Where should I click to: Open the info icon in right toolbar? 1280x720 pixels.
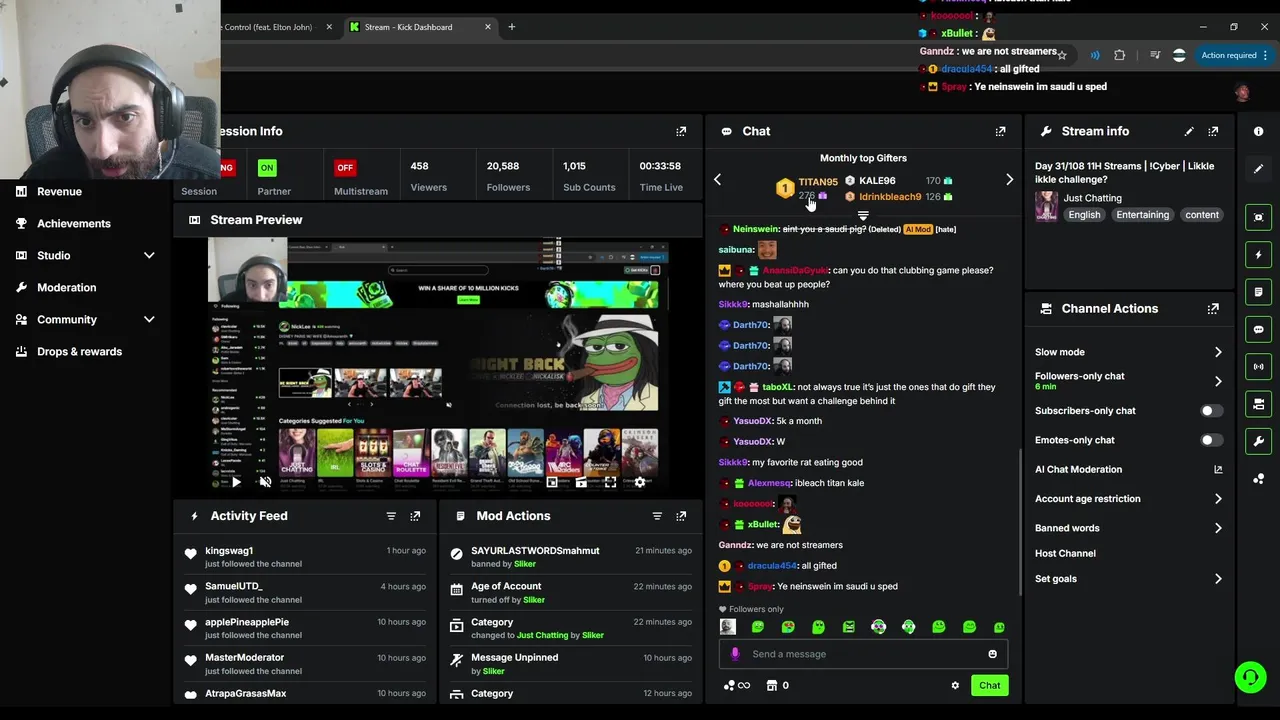coord(1258,131)
